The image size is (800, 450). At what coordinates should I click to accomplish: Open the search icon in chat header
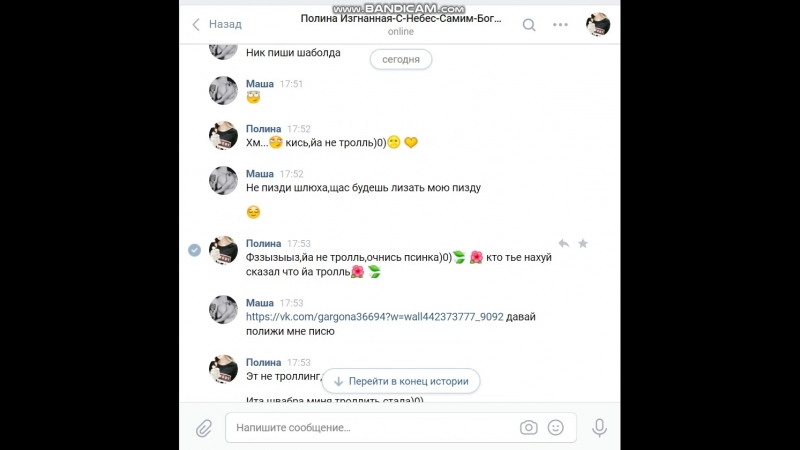point(529,24)
